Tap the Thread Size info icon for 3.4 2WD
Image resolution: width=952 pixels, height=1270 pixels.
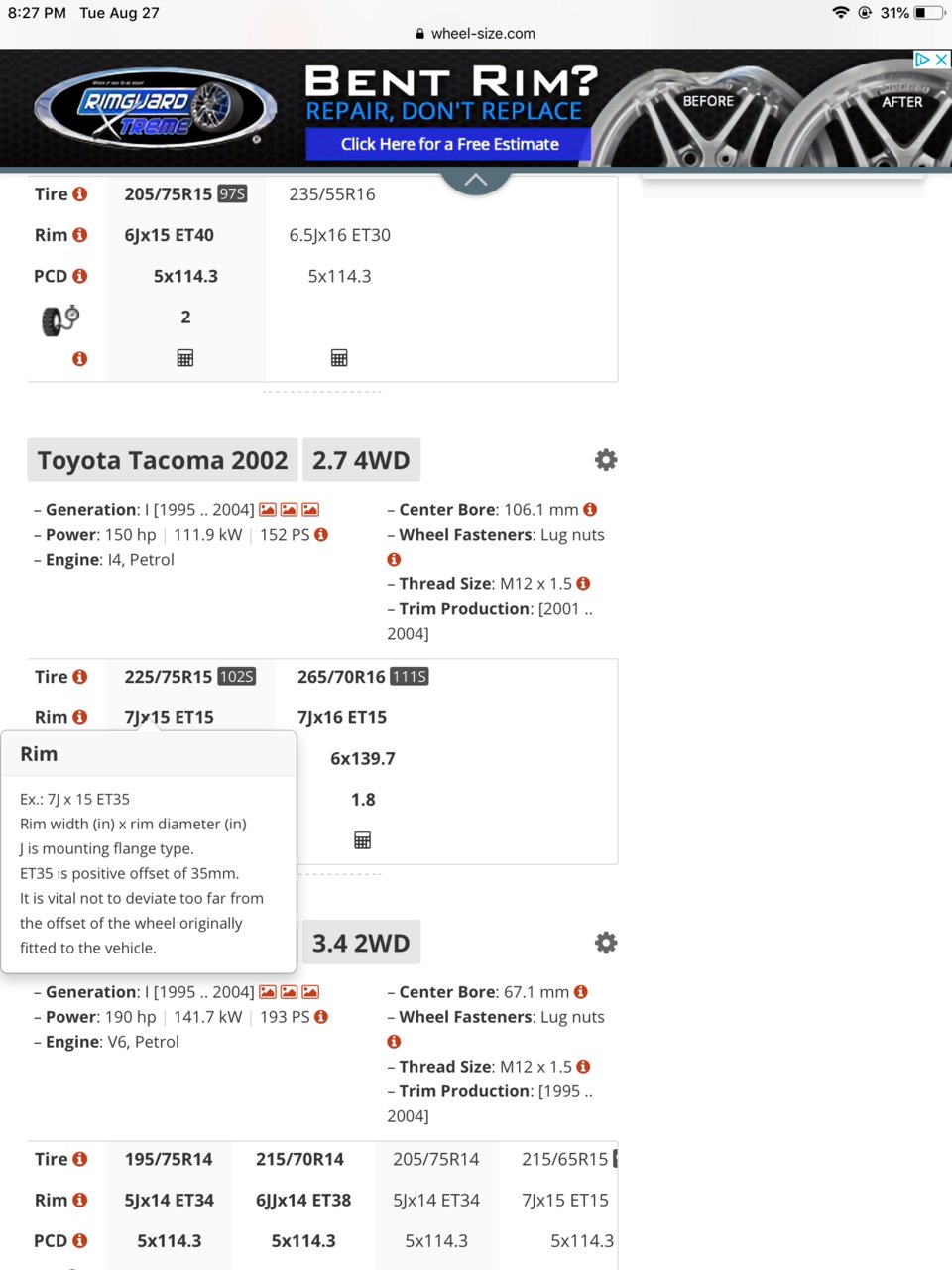[583, 1067]
